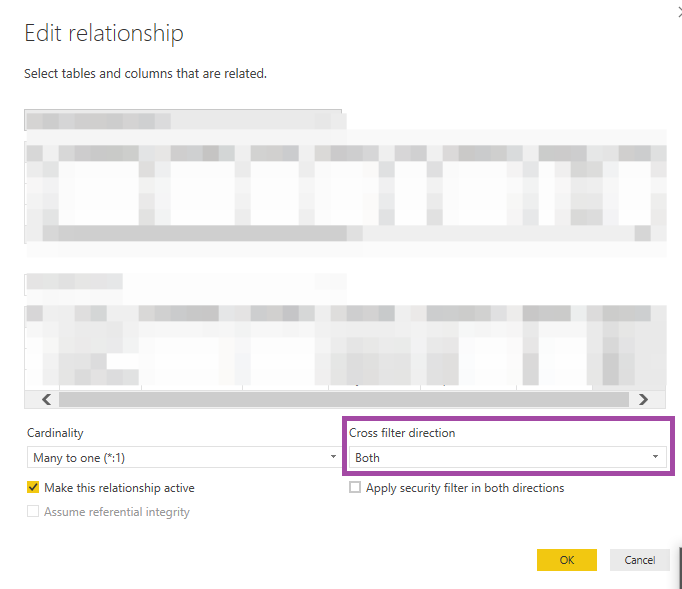682x589 pixels.
Task: Click the Edit relationship title
Action: pos(104,33)
